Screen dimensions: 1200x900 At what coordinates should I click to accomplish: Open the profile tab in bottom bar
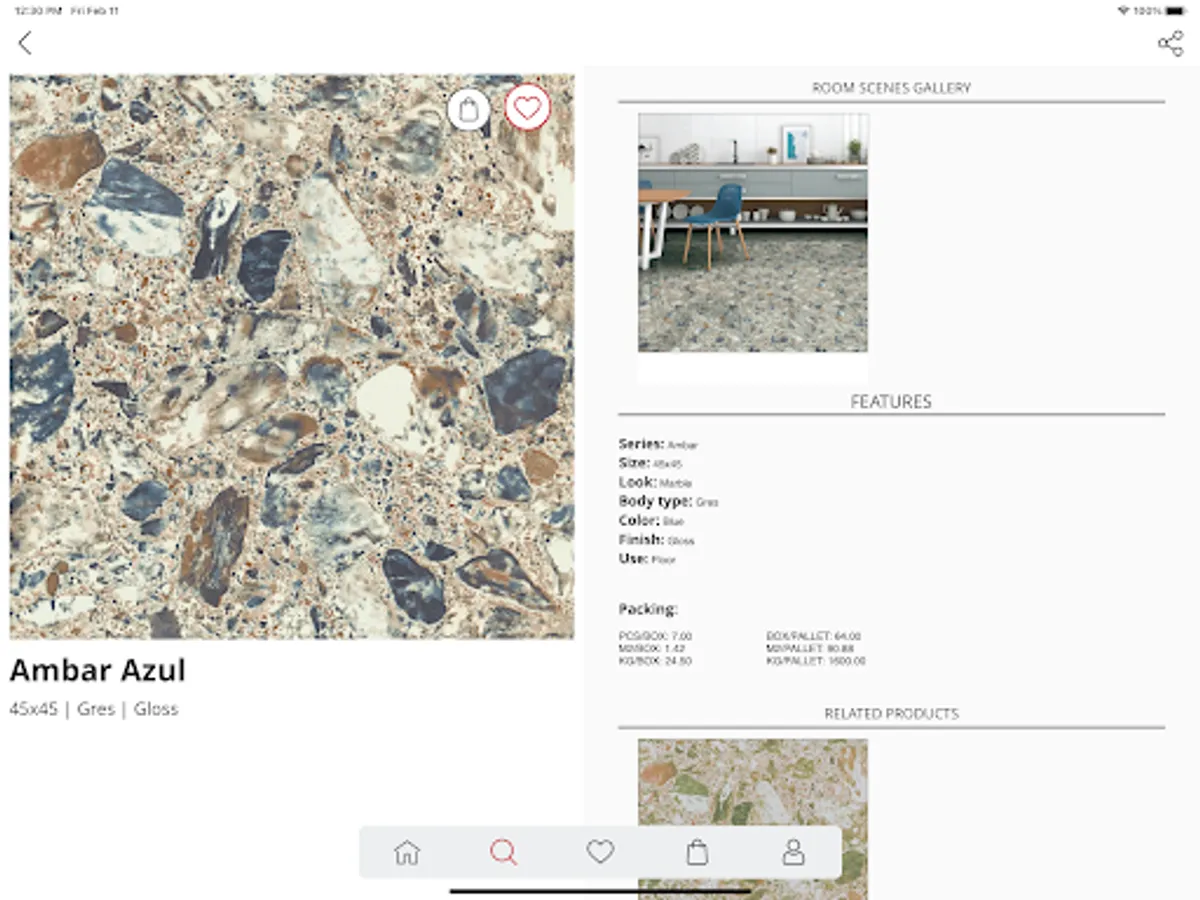[793, 852]
